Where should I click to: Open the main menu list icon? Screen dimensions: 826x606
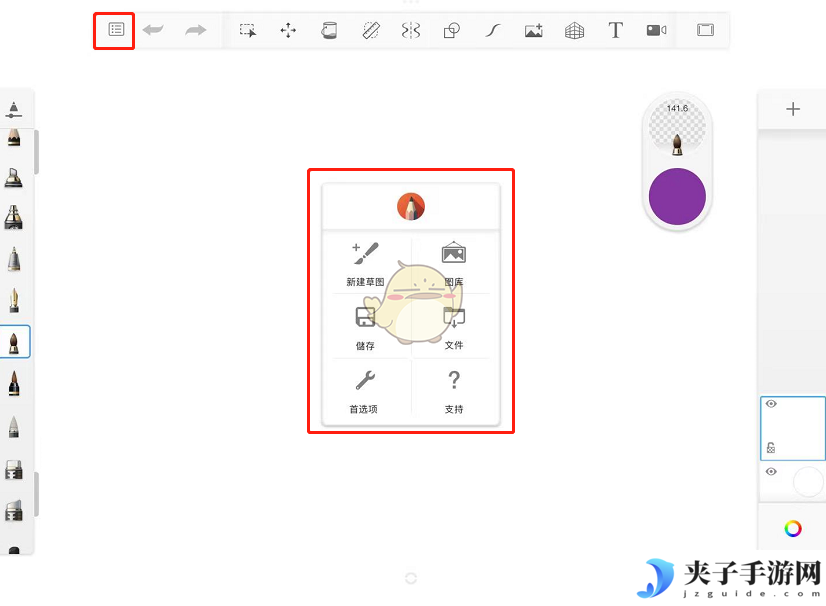[x=116, y=30]
